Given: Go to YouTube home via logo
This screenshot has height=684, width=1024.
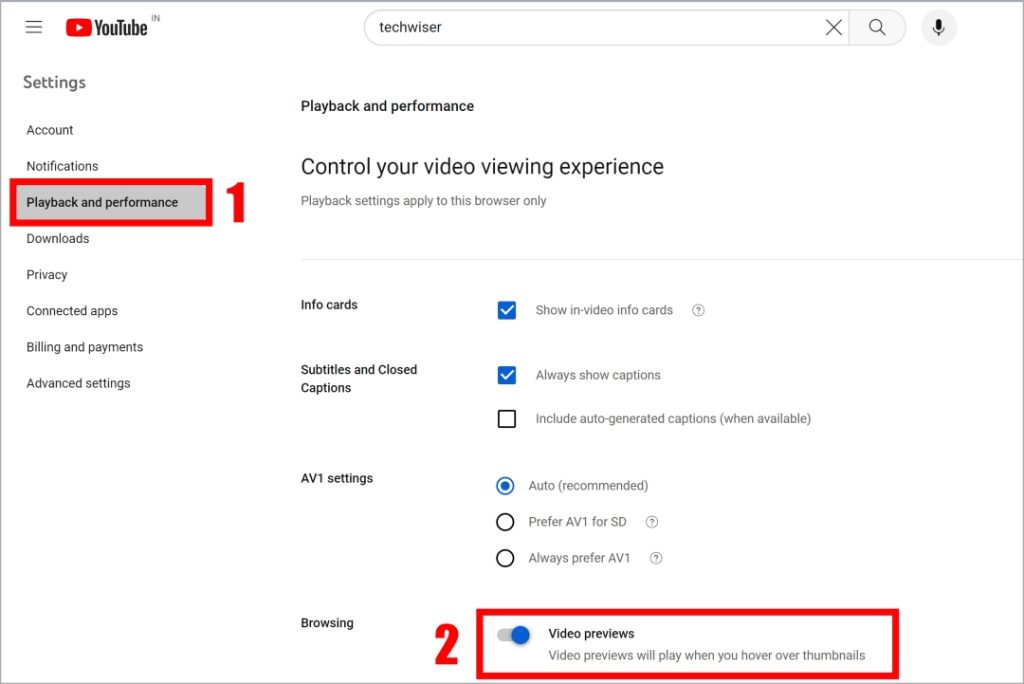Looking at the screenshot, I should point(106,27).
